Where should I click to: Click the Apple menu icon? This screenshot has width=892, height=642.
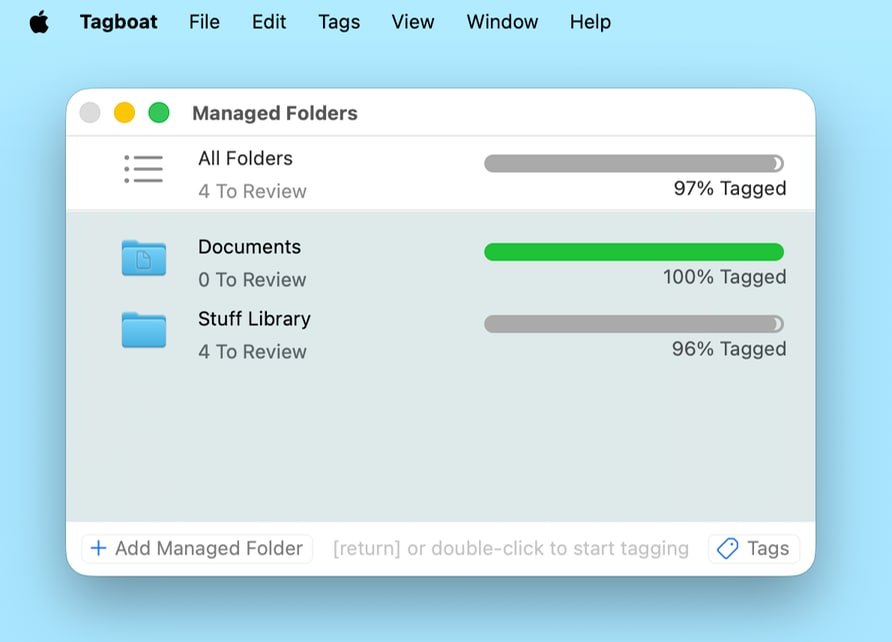[38, 22]
